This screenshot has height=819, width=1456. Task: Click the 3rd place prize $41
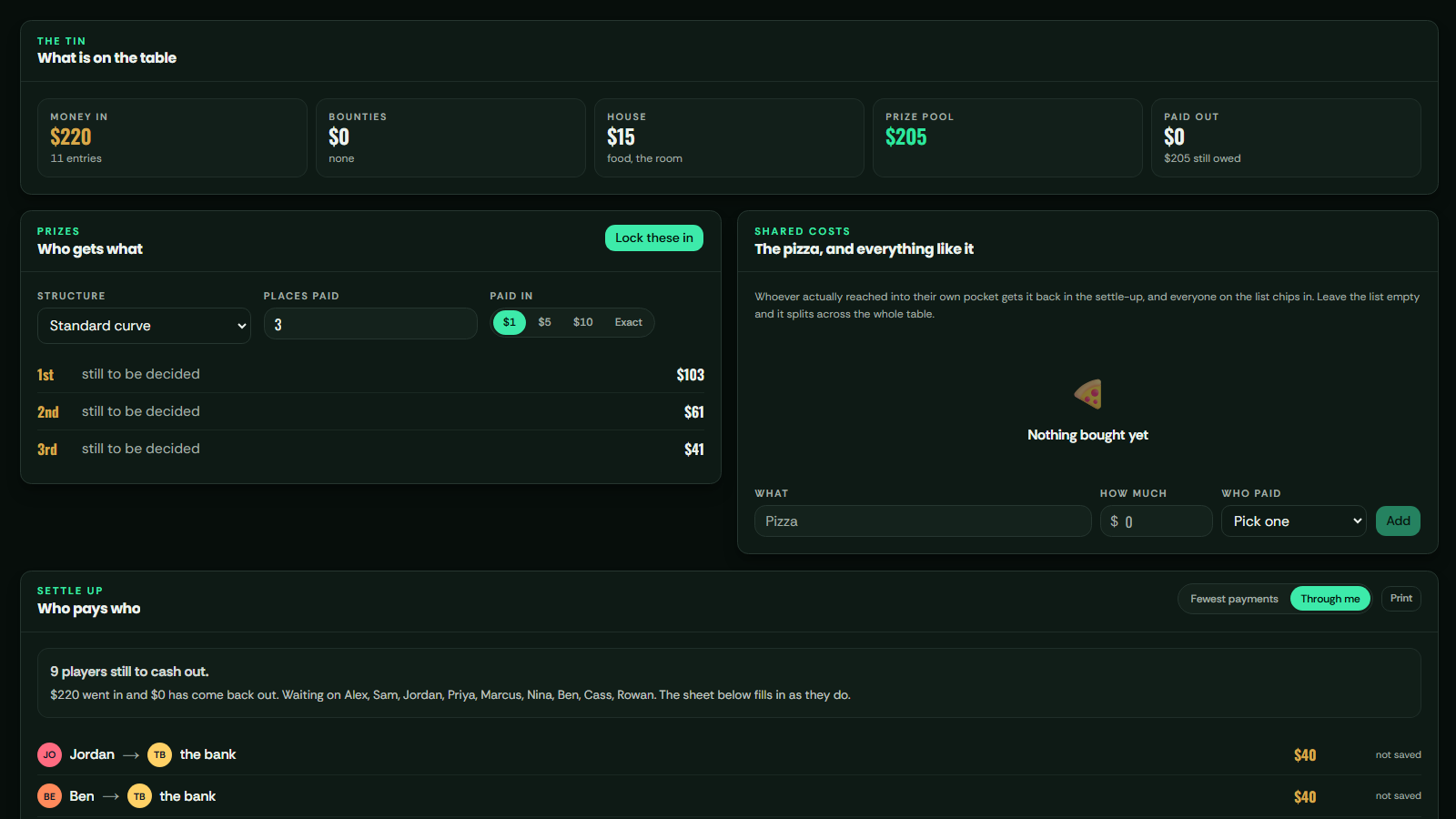(x=693, y=450)
